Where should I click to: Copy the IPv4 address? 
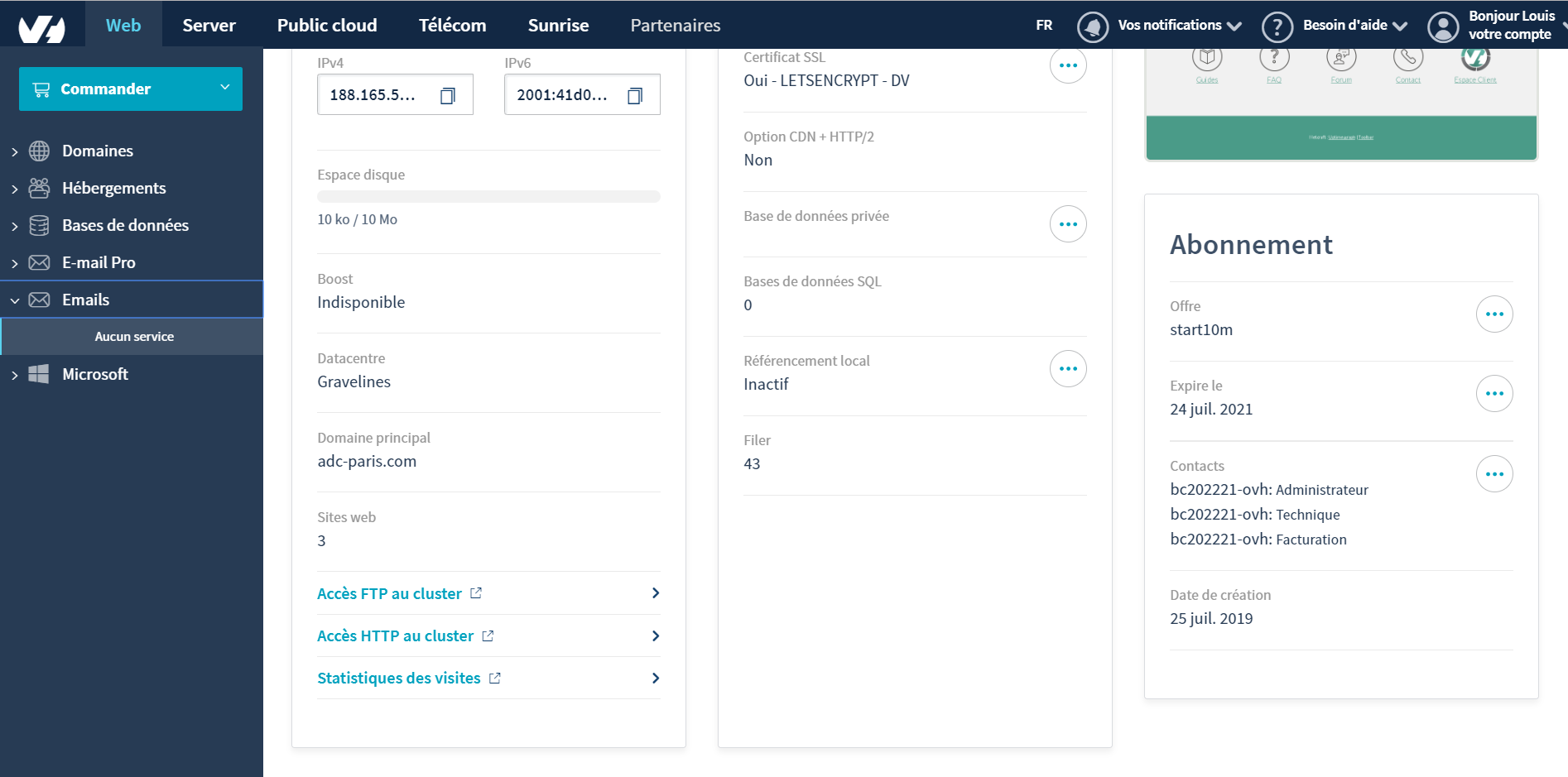(448, 96)
